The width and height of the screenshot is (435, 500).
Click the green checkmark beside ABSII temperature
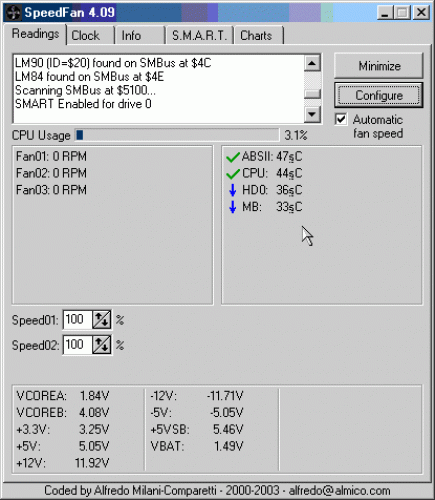click(x=233, y=157)
